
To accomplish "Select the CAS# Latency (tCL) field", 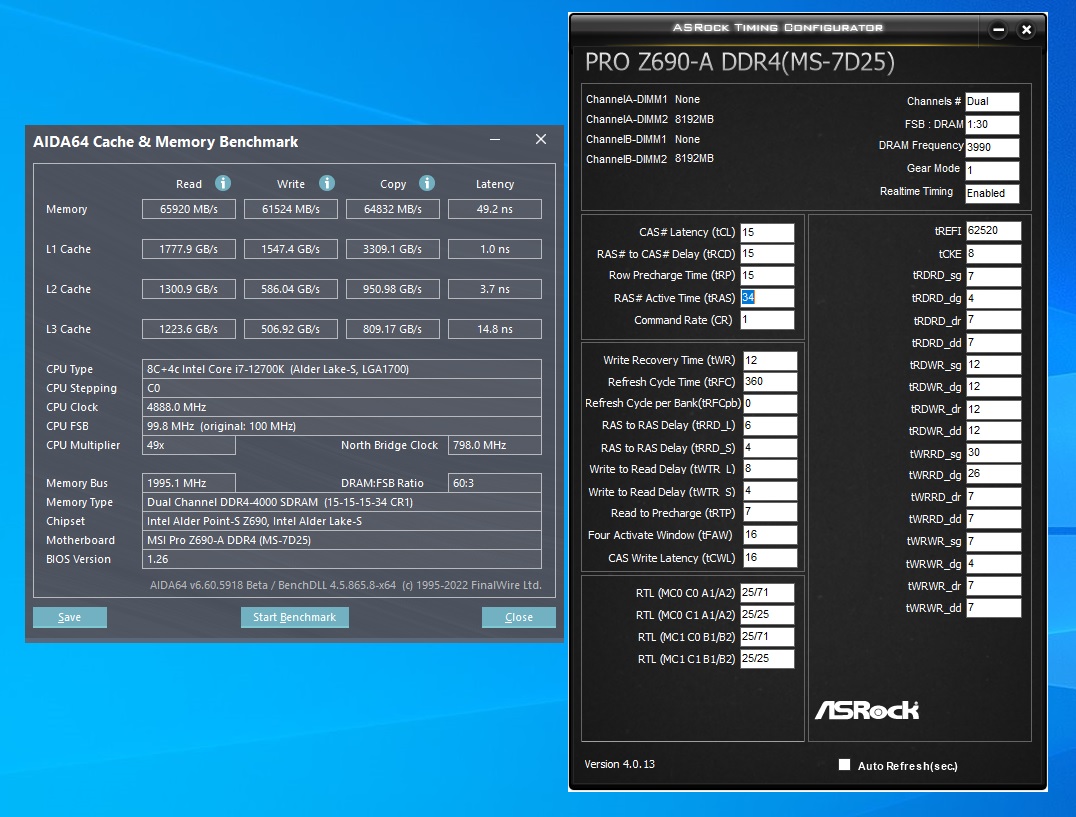I will (x=767, y=233).
